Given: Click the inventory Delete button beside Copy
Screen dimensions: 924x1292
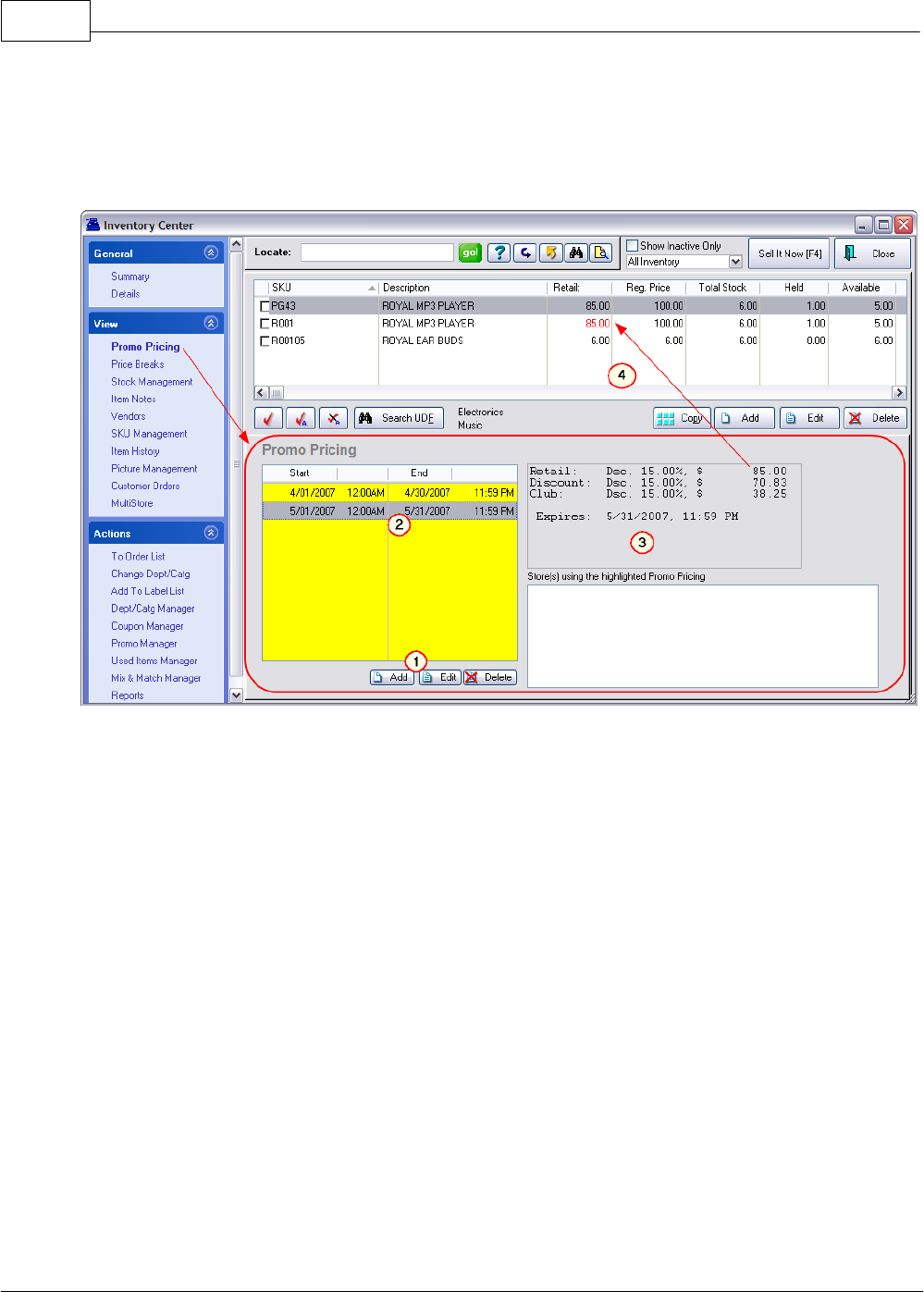Looking at the screenshot, I should click(875, 418).
